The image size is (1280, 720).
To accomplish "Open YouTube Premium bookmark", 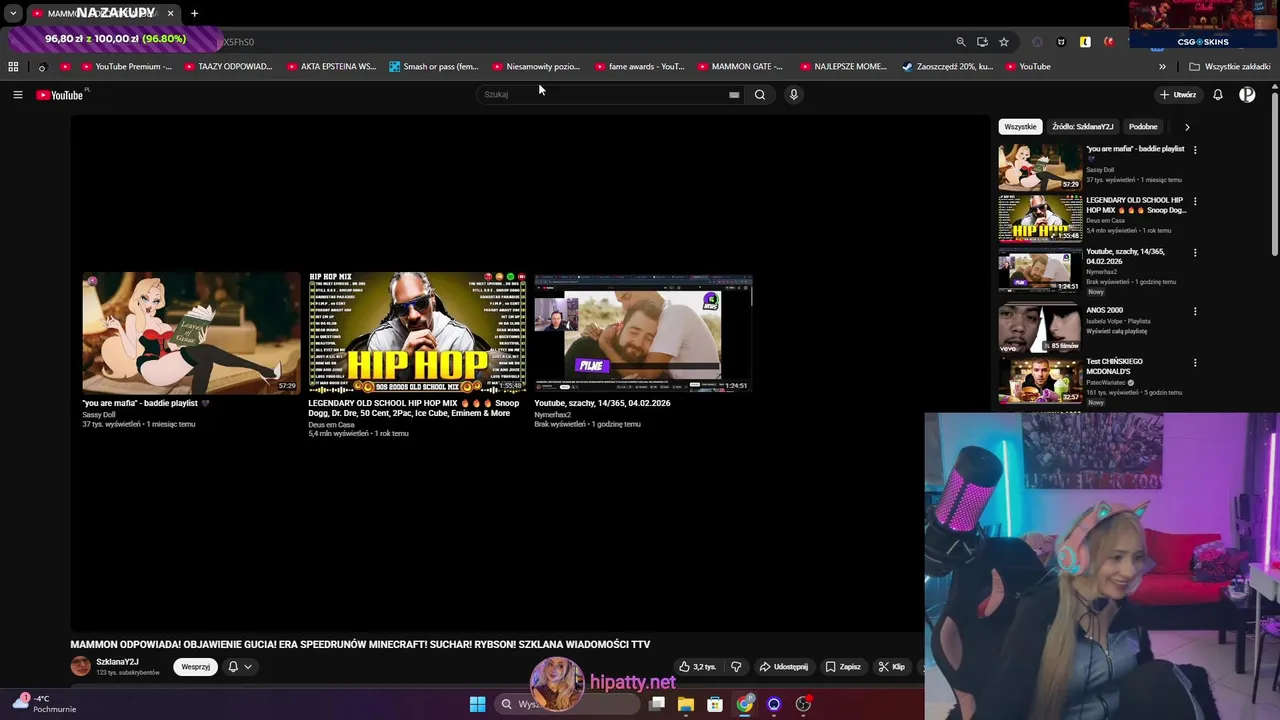I will click(127, 67).
